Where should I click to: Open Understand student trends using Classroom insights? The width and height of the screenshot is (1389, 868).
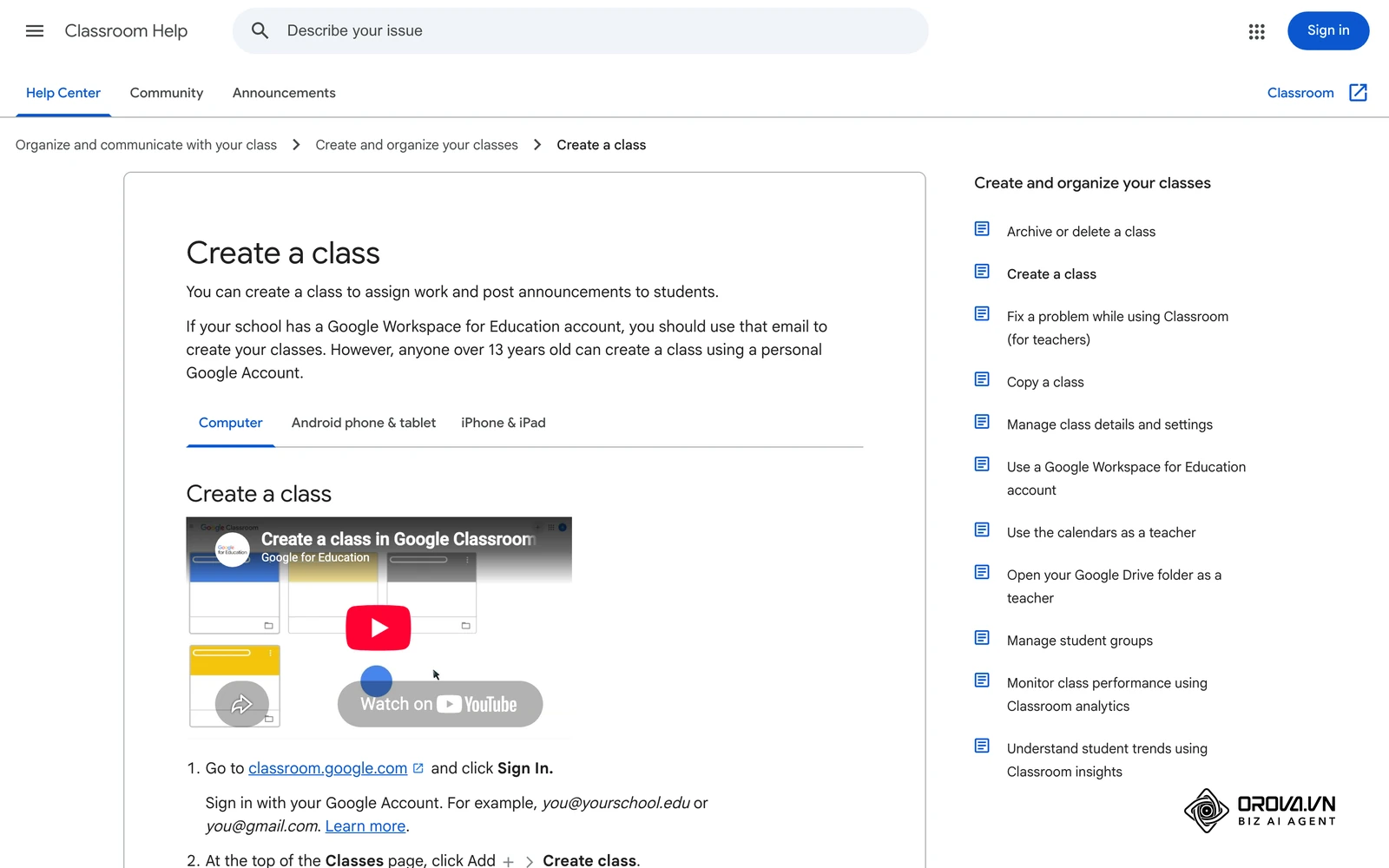[x=1107, y=760]
